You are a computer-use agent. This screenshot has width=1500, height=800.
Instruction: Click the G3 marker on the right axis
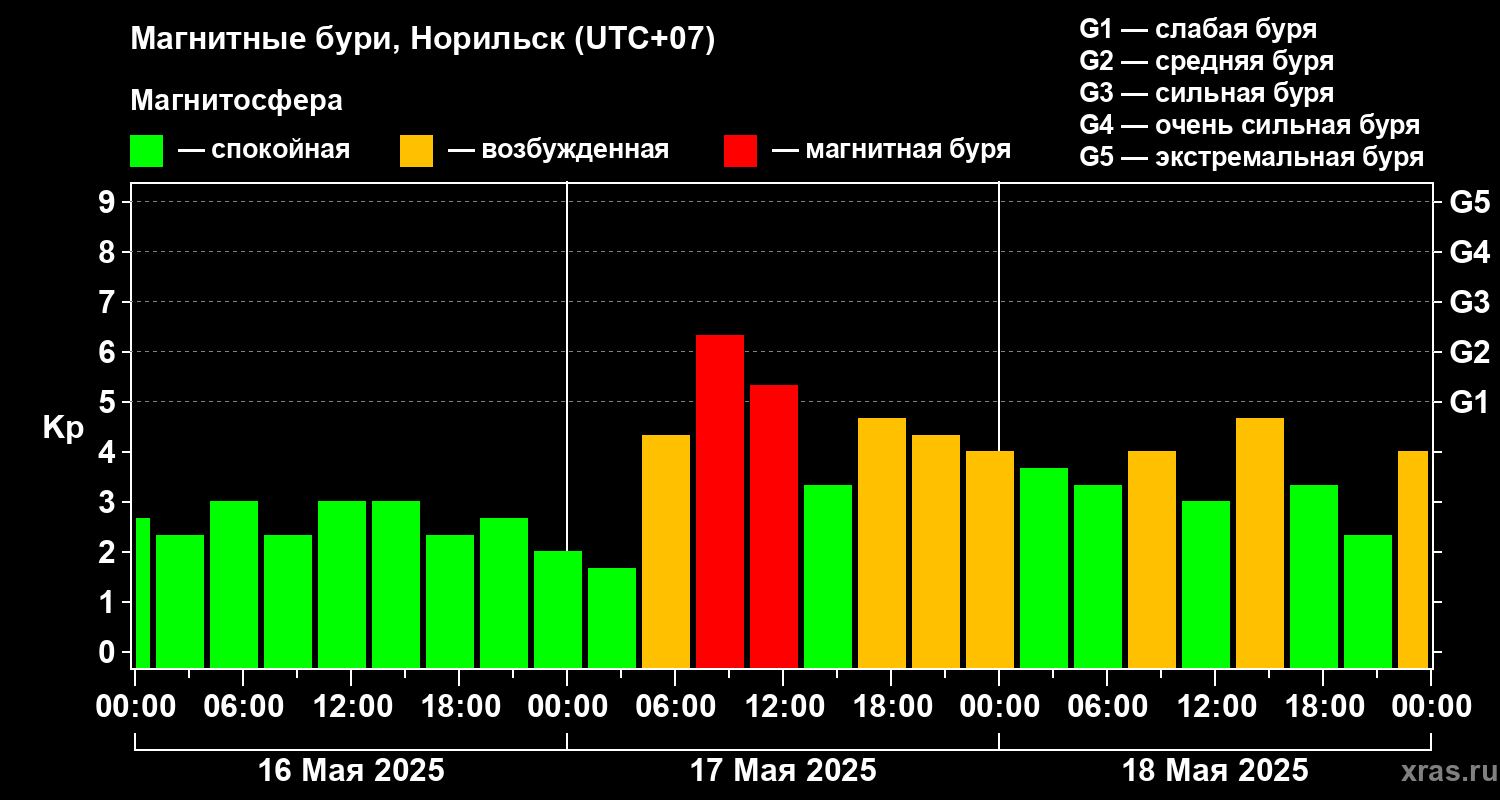1469,302
